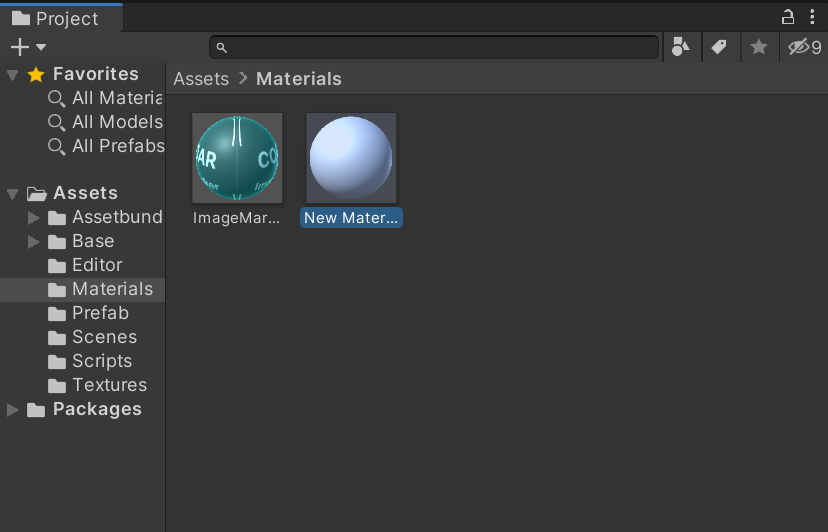Collapse the Assets tree triangle
Screen dimensions: 828x532
pos(13,194)
